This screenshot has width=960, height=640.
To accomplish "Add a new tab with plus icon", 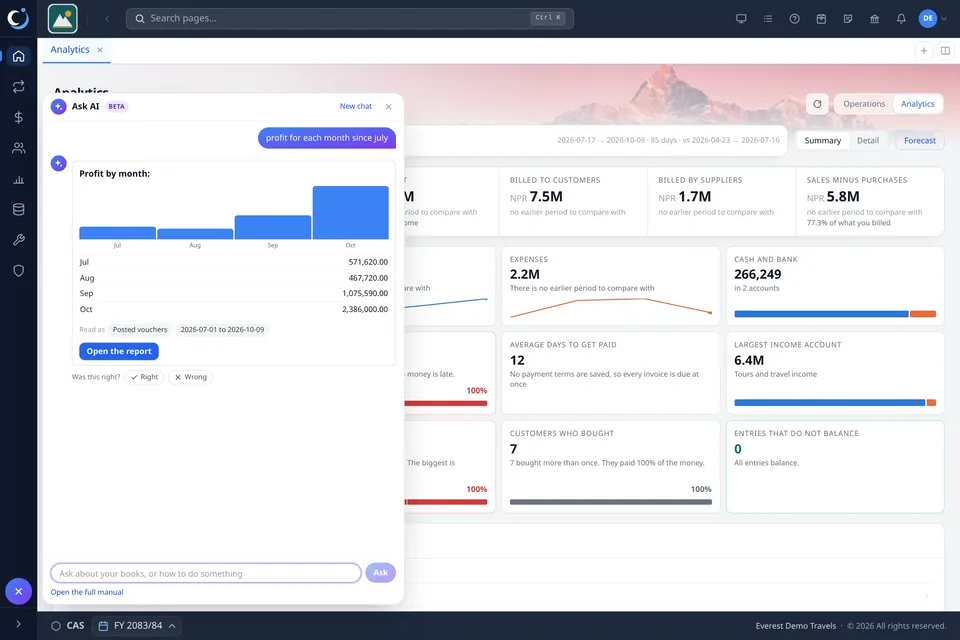I will [x=924, y=51].
